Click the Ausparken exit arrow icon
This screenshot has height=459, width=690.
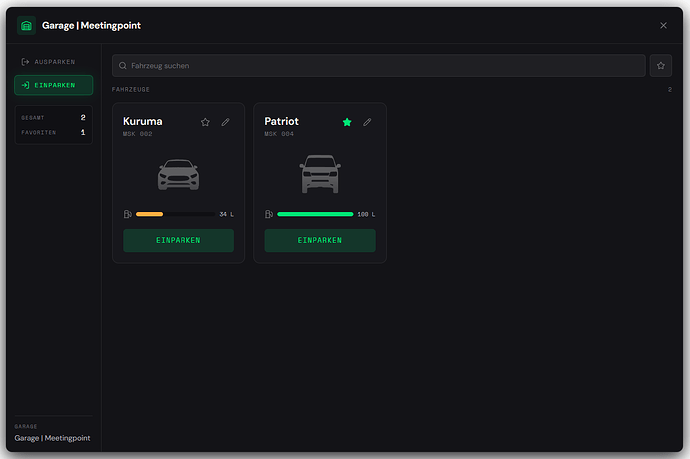[x=26, y=62]
